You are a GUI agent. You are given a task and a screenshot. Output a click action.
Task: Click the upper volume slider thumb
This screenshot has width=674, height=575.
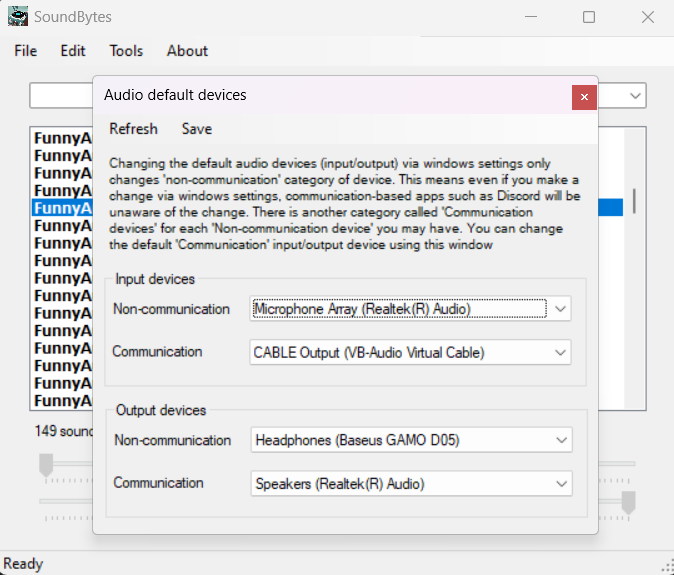coord(45,465)
